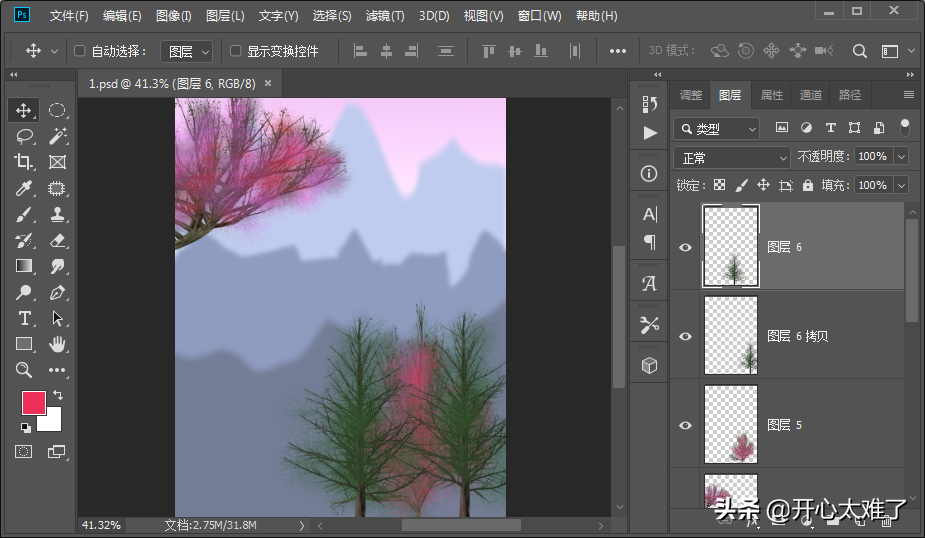
Task: Open the Actions panel play icon
Action: (x=650, y=133)
